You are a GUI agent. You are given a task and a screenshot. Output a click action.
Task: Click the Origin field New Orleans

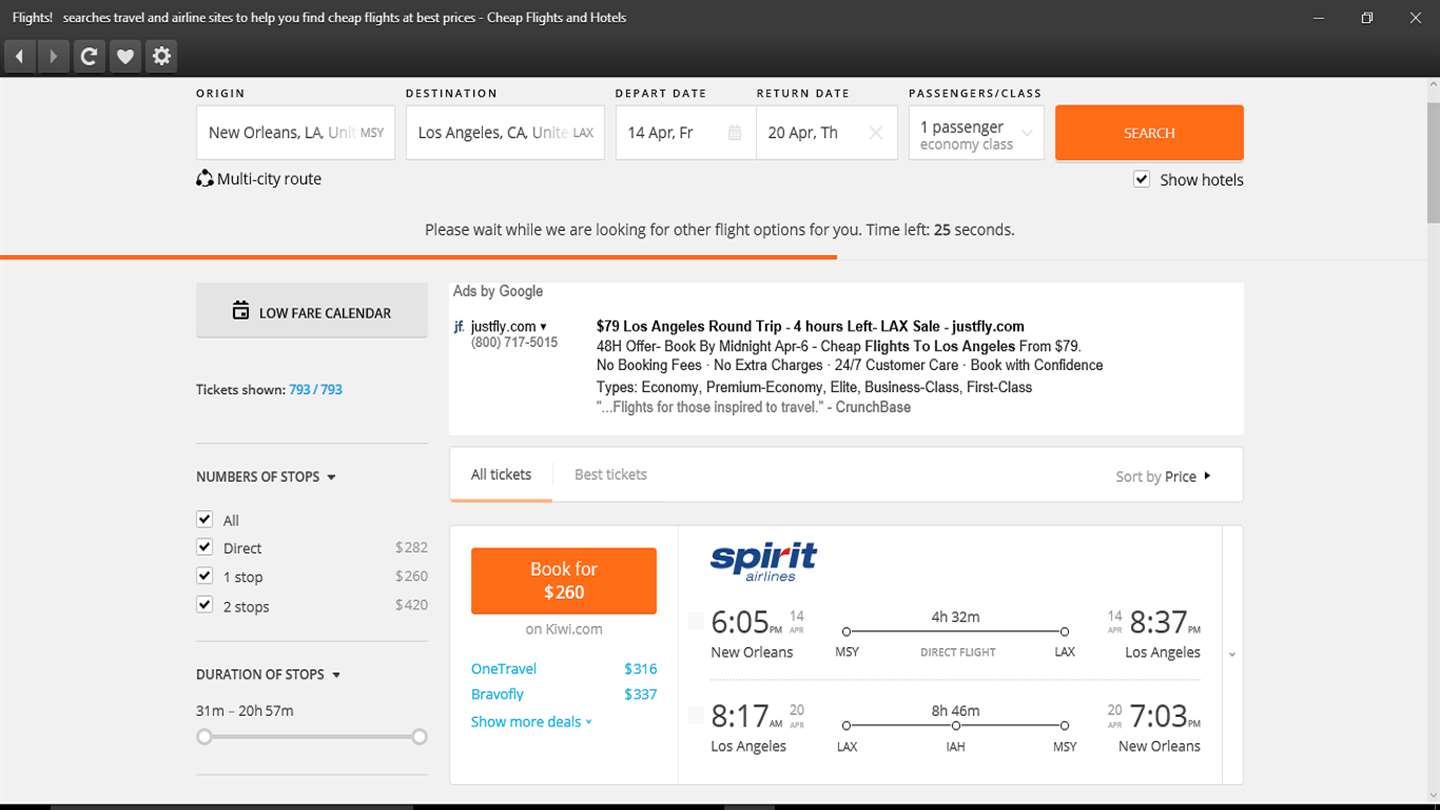tap(296, 132)
